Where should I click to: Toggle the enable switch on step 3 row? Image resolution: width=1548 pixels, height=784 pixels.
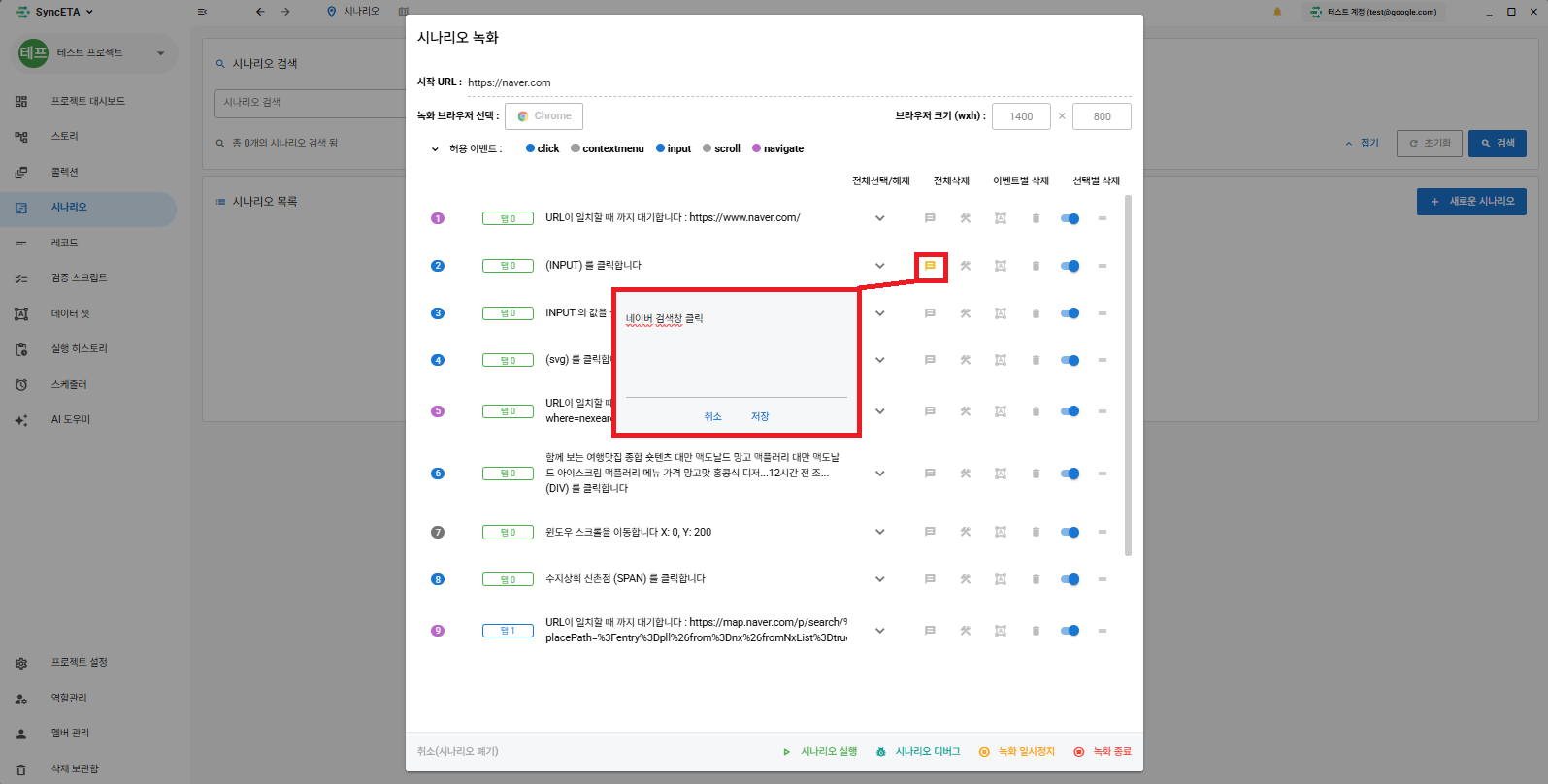(x=1070, y=313)
